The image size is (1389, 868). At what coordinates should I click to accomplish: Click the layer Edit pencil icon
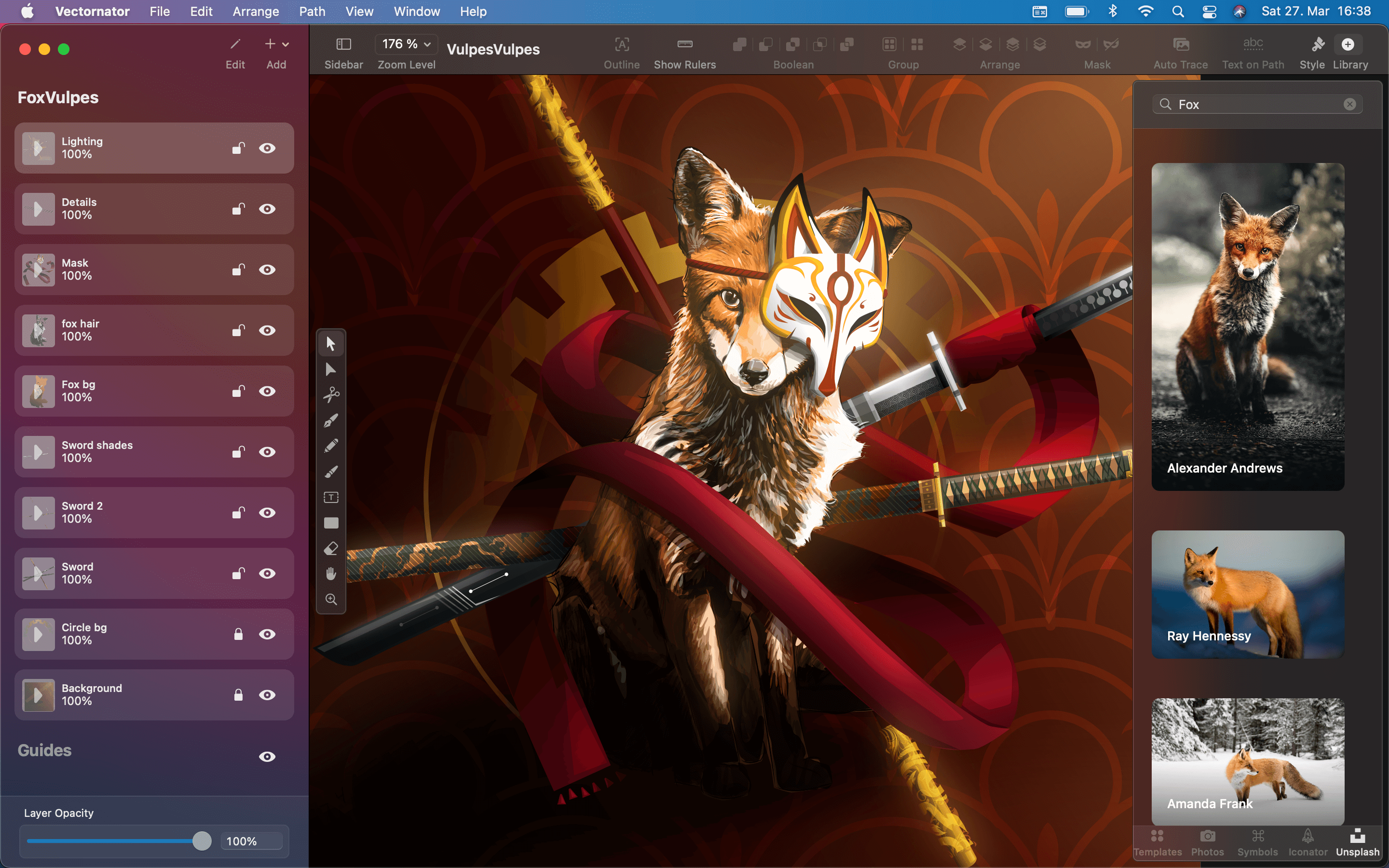click(235, 44)
